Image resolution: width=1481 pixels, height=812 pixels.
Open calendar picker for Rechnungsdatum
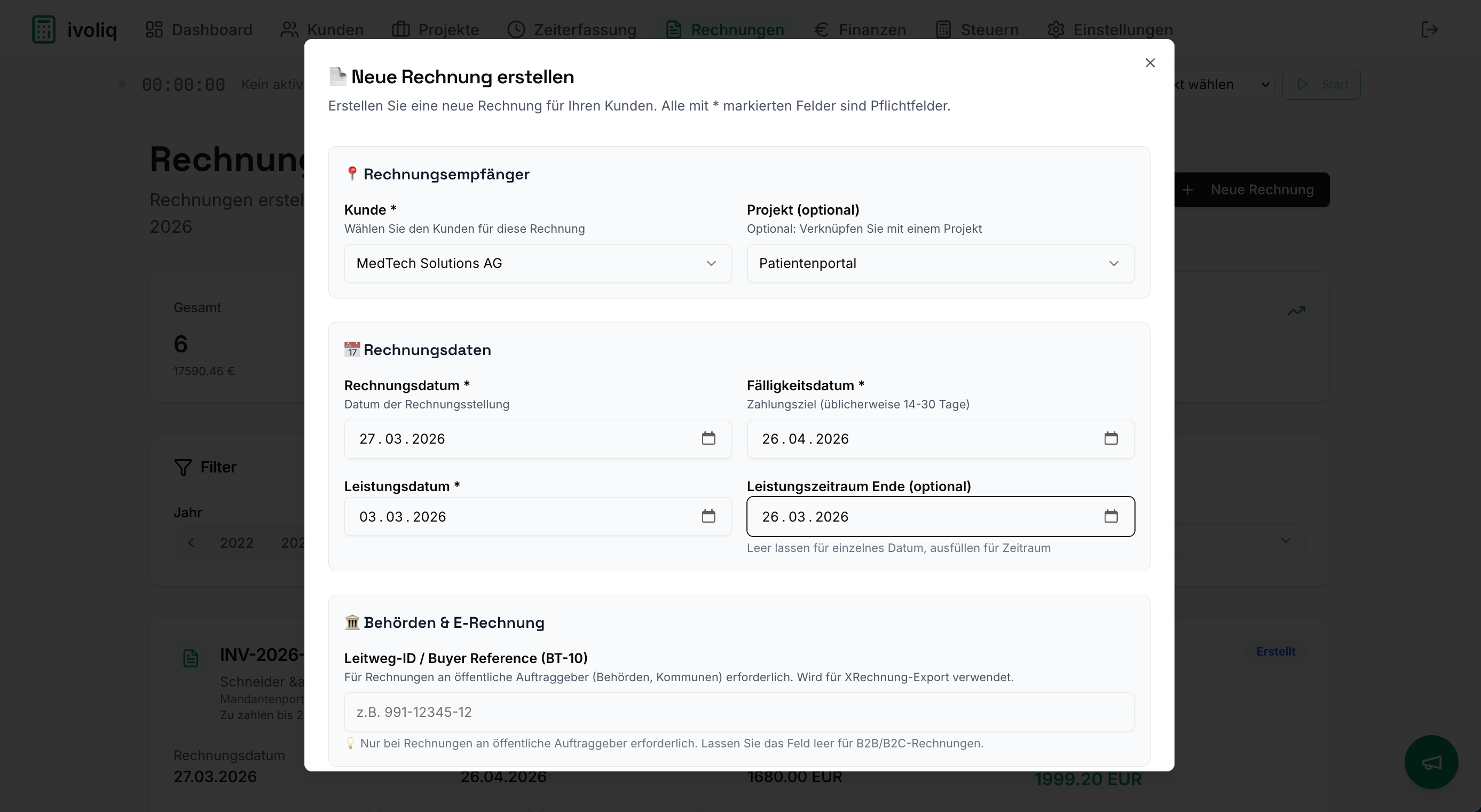coord(708,438)
